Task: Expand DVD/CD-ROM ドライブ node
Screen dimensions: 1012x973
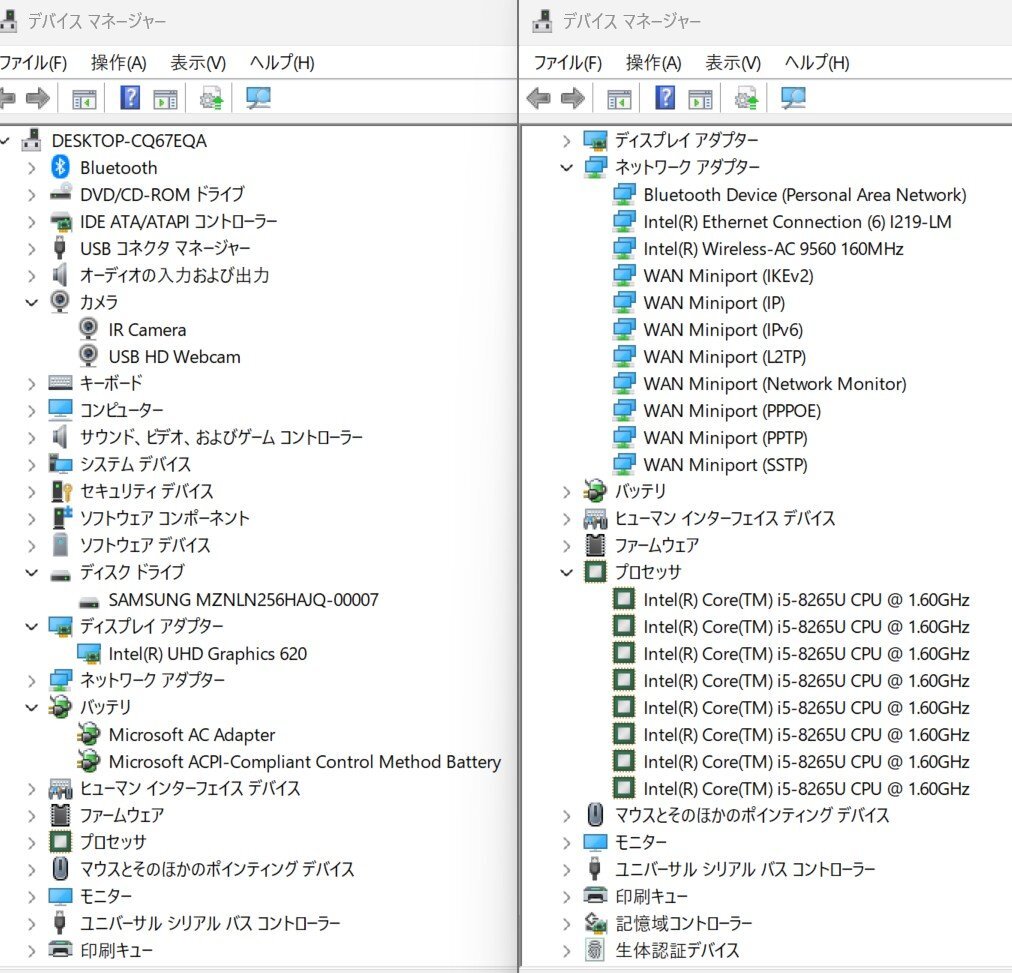Action: click(31, 195)
